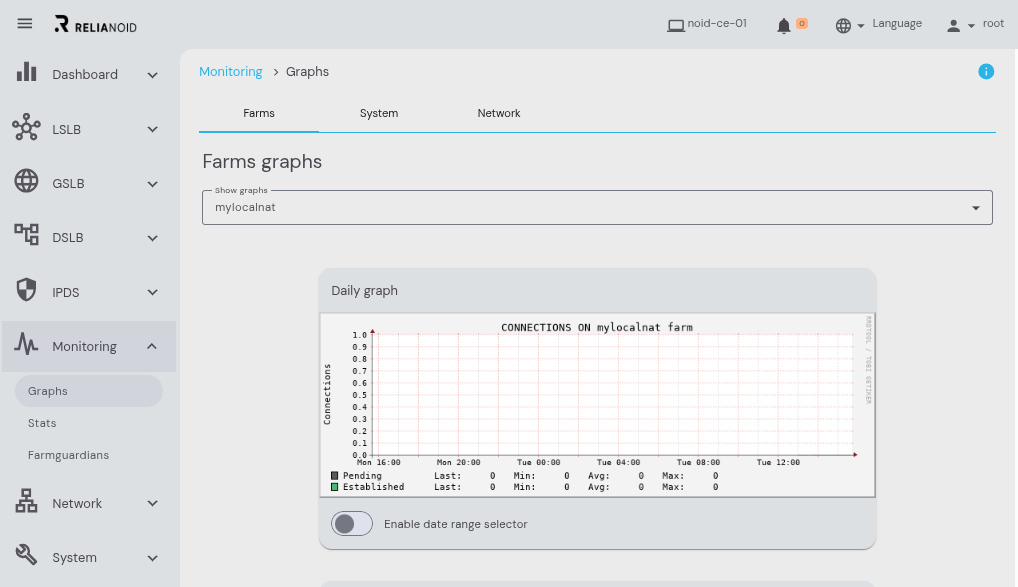Click the Enable date range selector label
This screenshot has width=1018, height=587.
pos(456,524)
